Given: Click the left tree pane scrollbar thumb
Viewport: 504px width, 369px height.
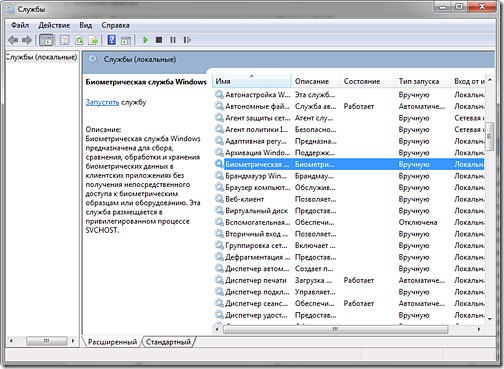Looking at the screenshot, I should pos(46,341).
